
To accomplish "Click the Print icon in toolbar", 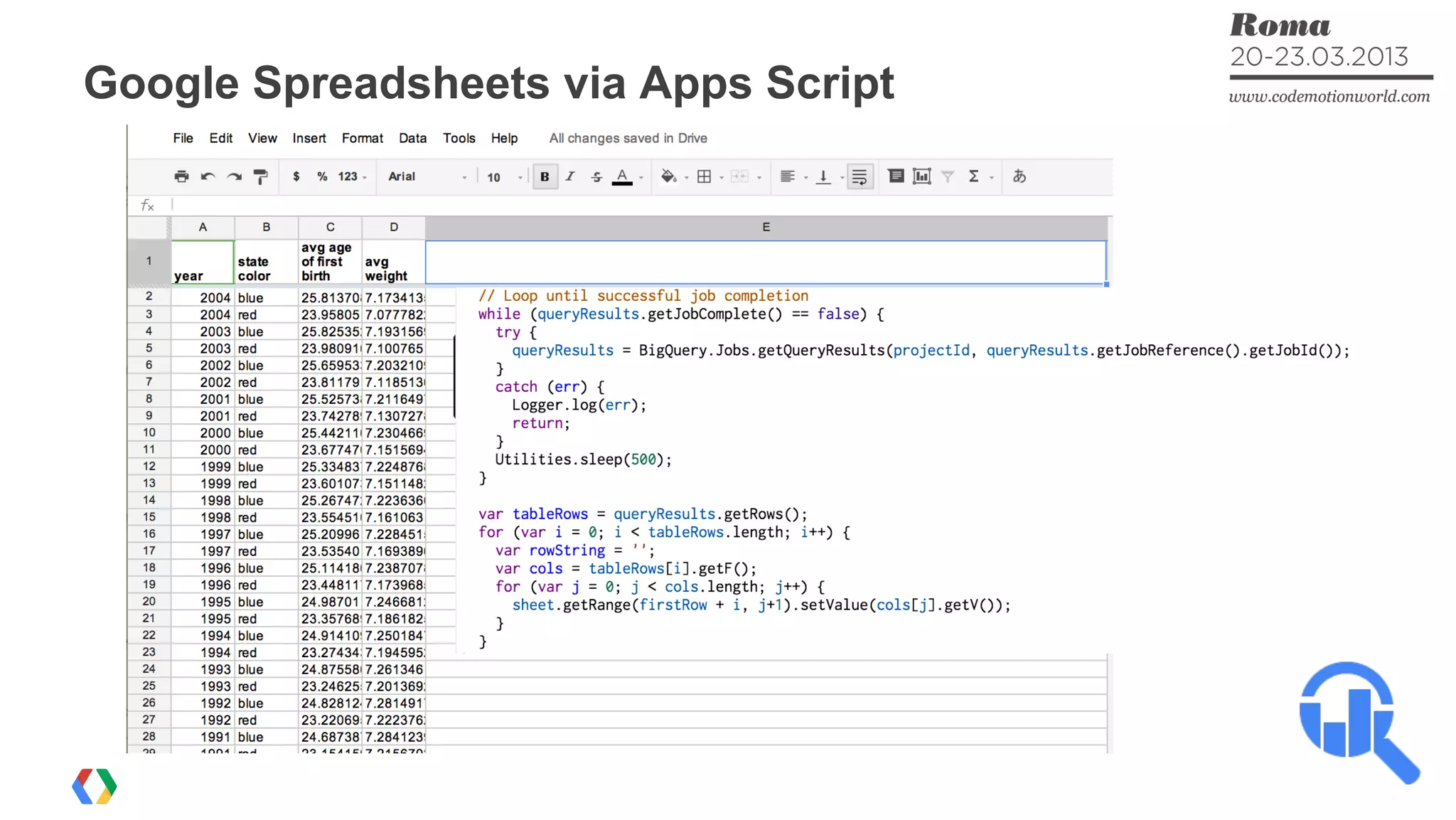I will click(182, 176).
